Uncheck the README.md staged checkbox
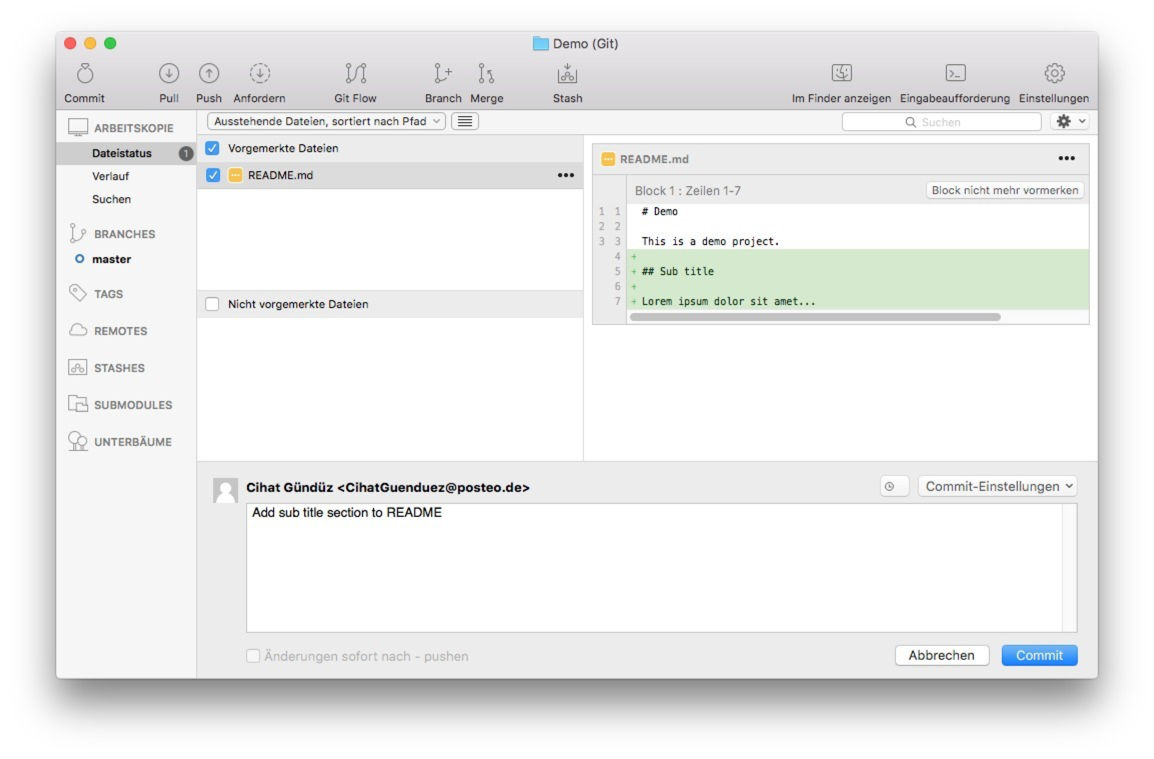 coord(213,175)
